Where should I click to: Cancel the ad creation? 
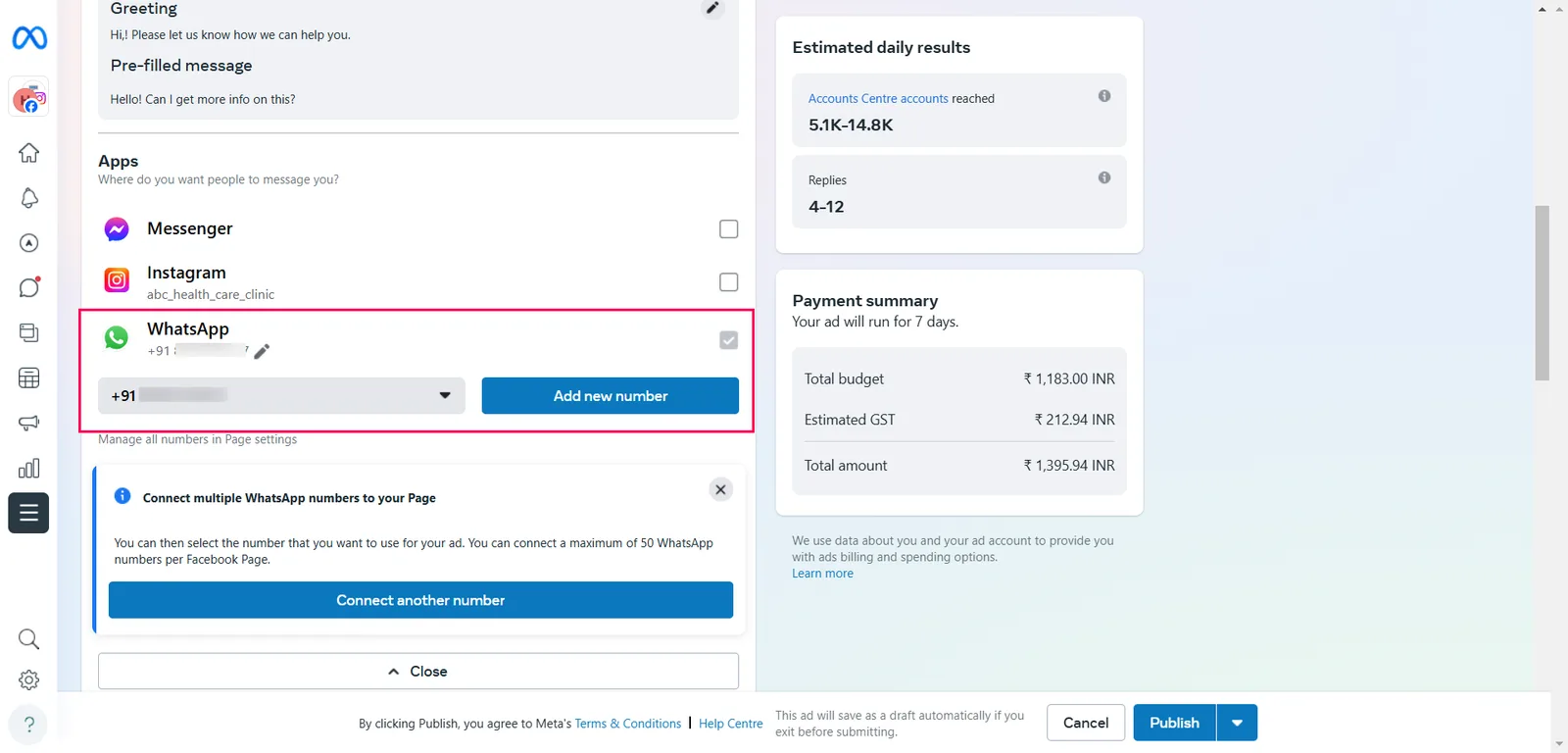(x=1086, y=723)
